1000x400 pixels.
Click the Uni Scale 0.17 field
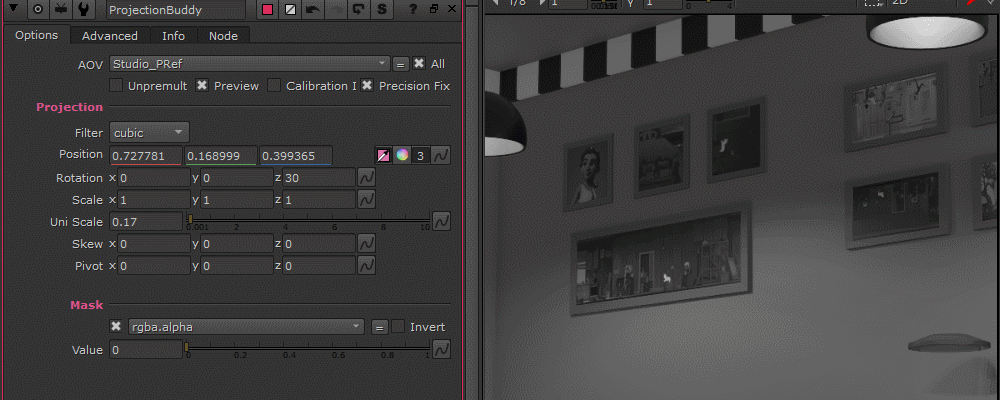pos(146,221)
